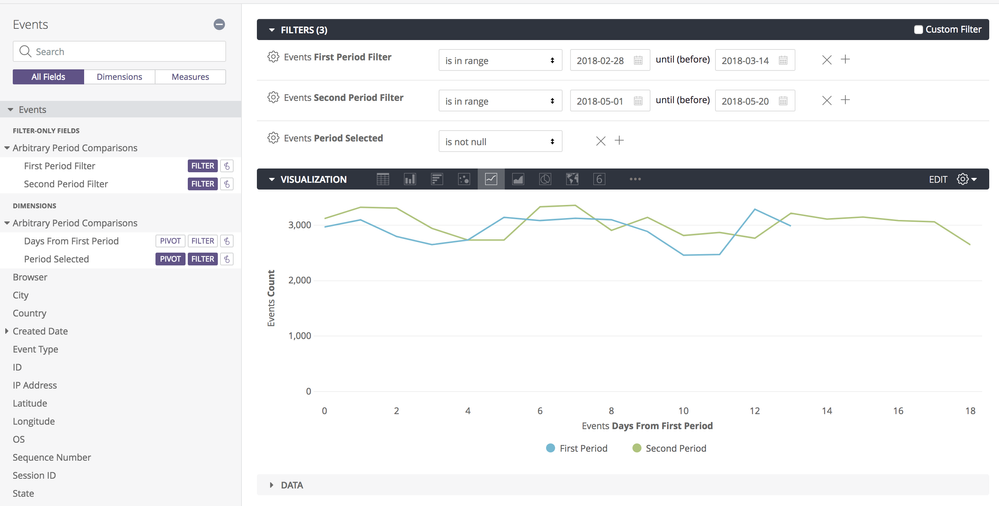The height and width of the screenshot is (506, 999).
Task: Open gear for Second Period Filter
Action: point(273,98)
